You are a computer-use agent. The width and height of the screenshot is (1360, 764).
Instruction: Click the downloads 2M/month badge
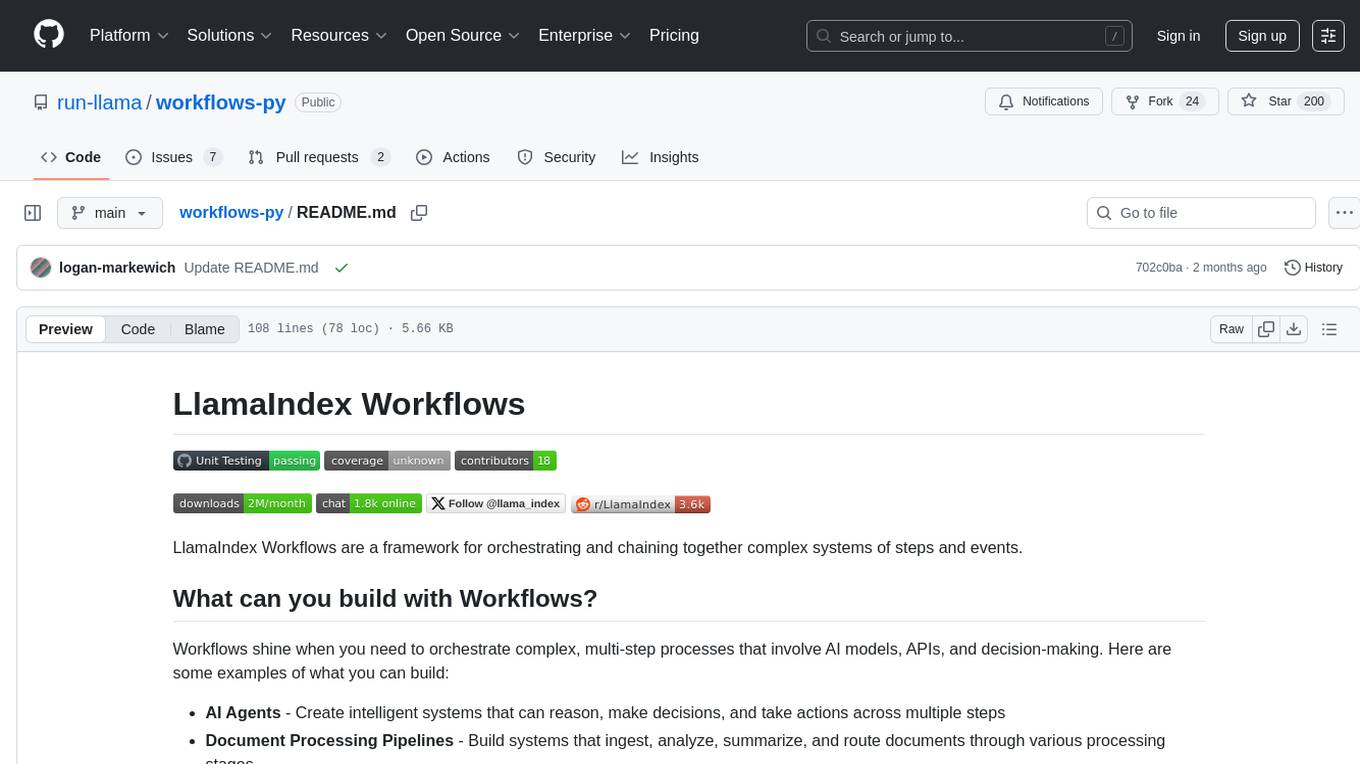coord(242,504)
